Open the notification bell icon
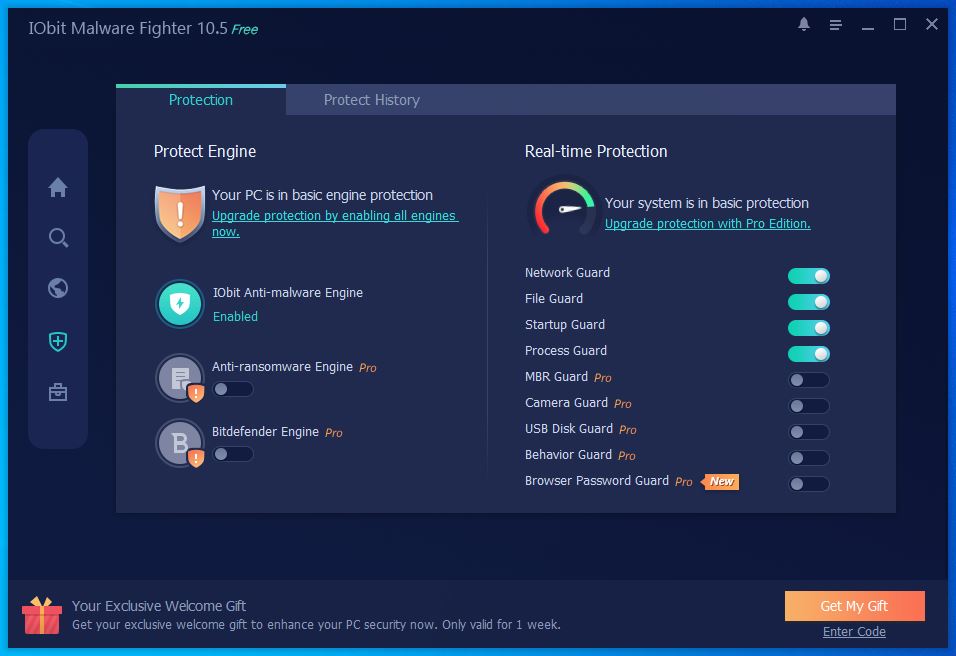This screenshot has width=956, height=656. coord(804,24)
